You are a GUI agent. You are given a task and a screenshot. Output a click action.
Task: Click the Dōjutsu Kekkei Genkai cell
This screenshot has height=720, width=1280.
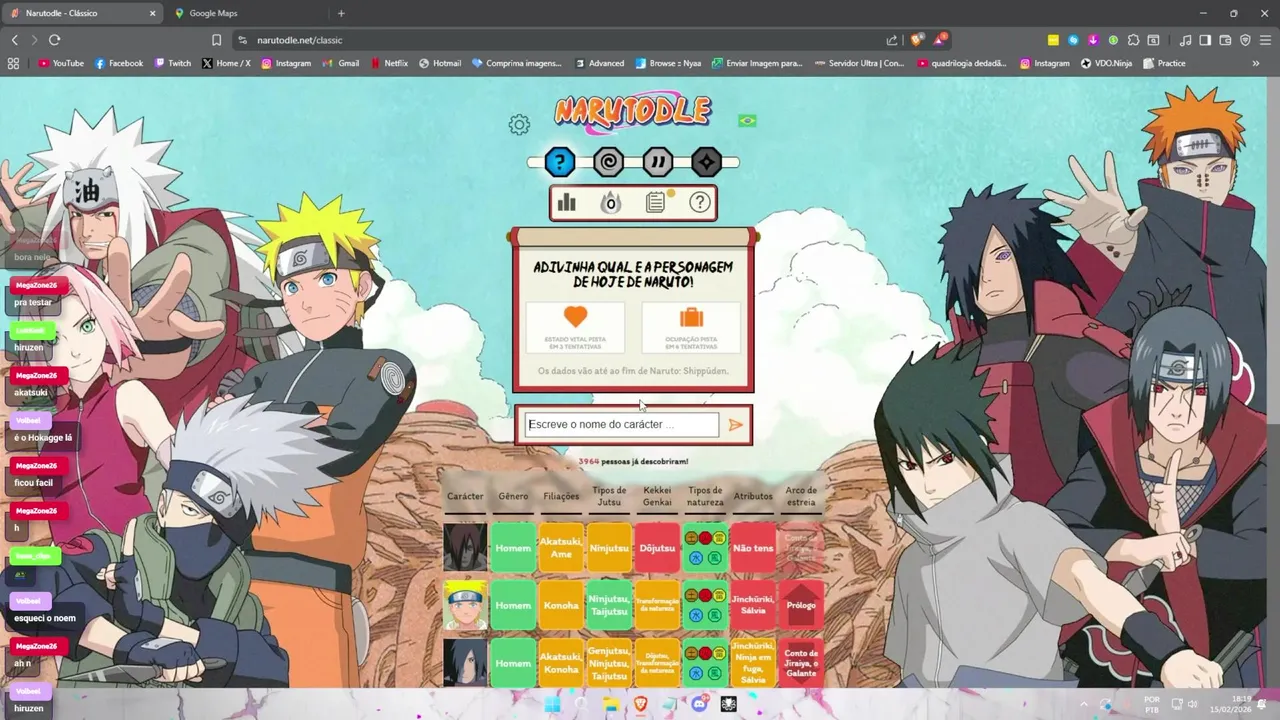(657, 548)
